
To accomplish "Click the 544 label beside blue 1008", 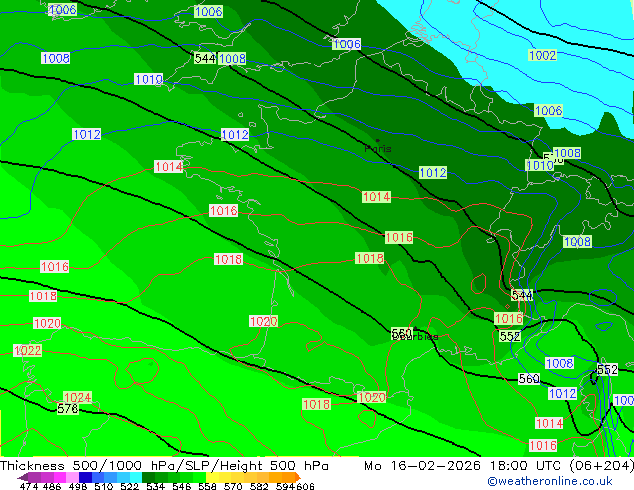I will click(205, 58).
